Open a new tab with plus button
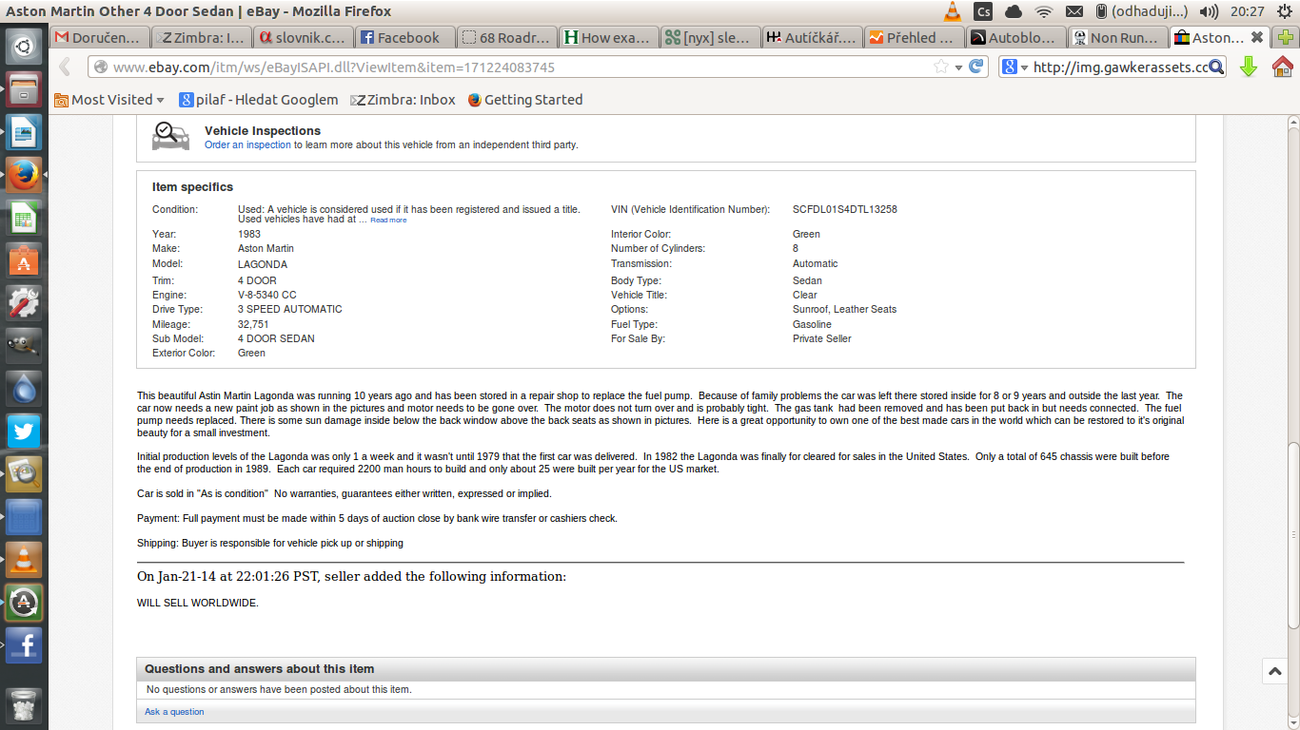1300x730 pixels. point(1286,37)
